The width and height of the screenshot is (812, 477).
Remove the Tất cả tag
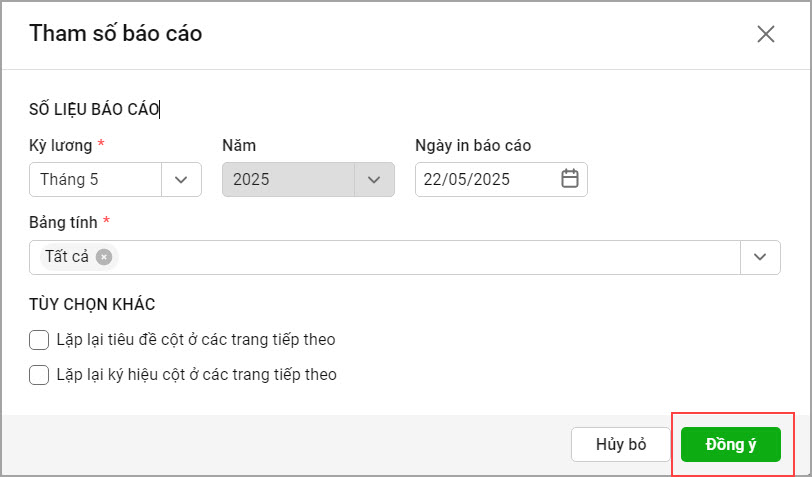[104, 256]
